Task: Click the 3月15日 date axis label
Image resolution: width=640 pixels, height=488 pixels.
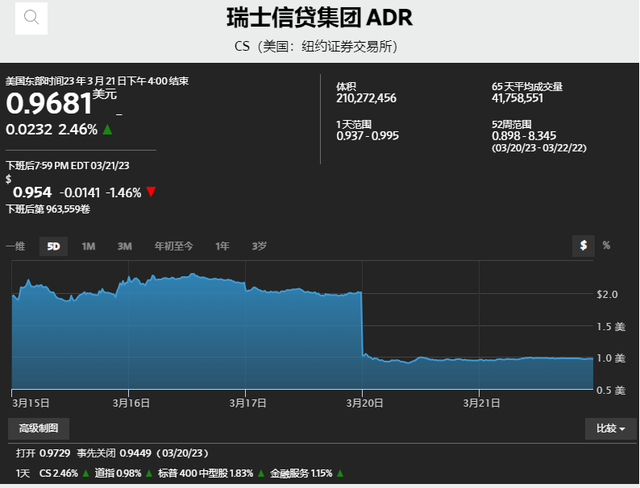Action: [x=31, y=403]
